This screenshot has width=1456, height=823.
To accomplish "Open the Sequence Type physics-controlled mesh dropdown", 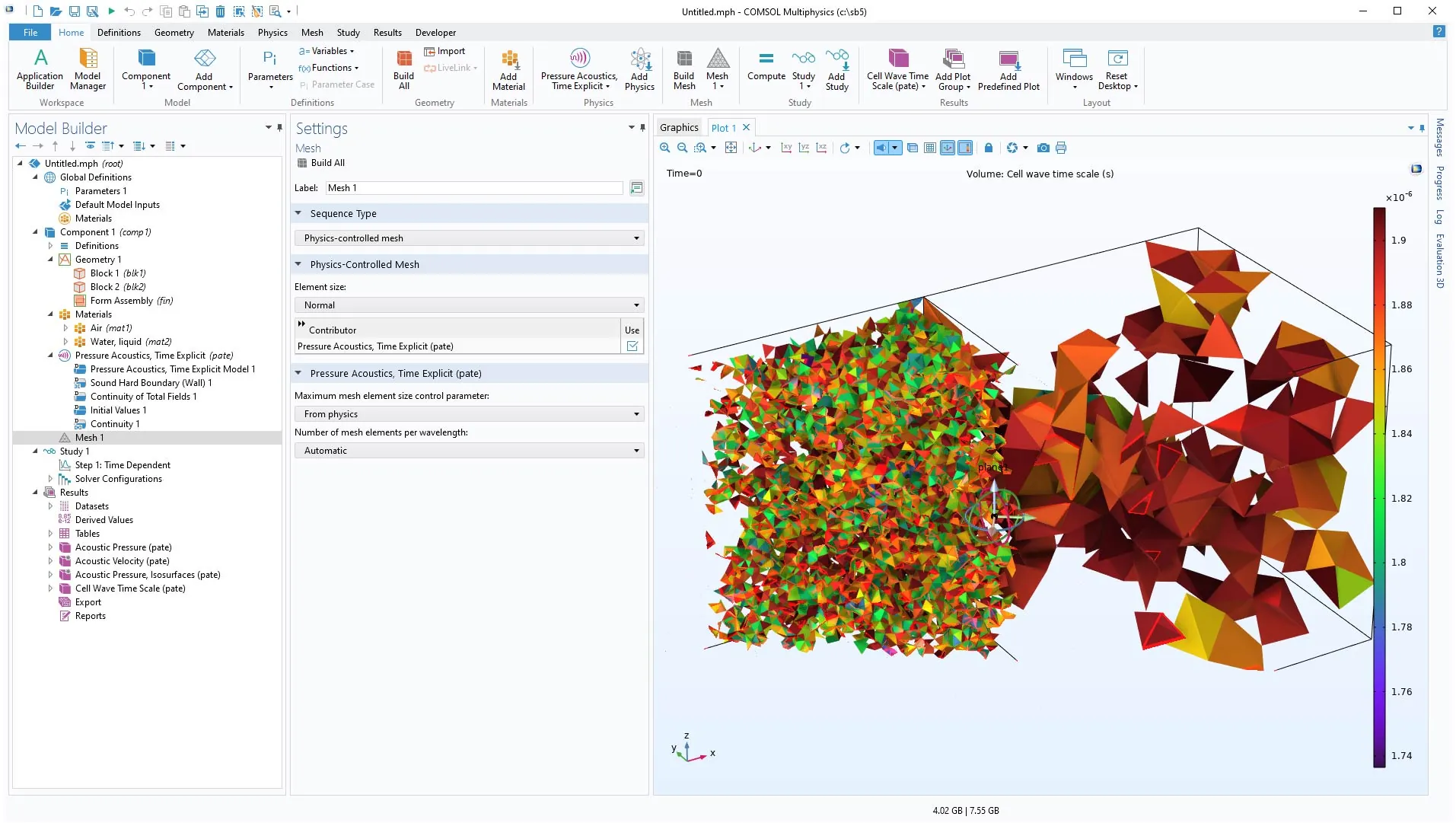I will (469, 238).
